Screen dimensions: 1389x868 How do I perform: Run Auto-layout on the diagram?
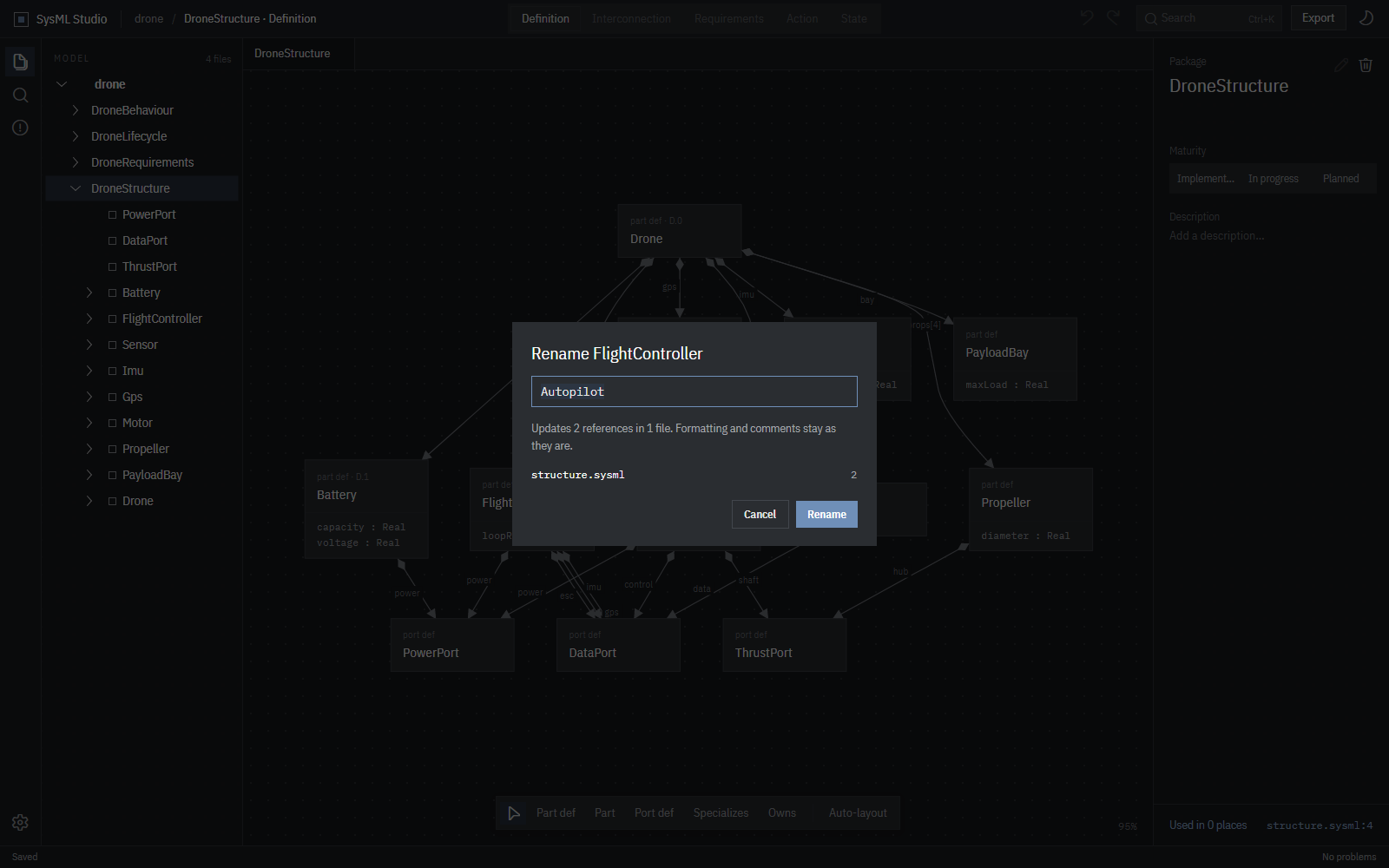[x=858, y=813]
